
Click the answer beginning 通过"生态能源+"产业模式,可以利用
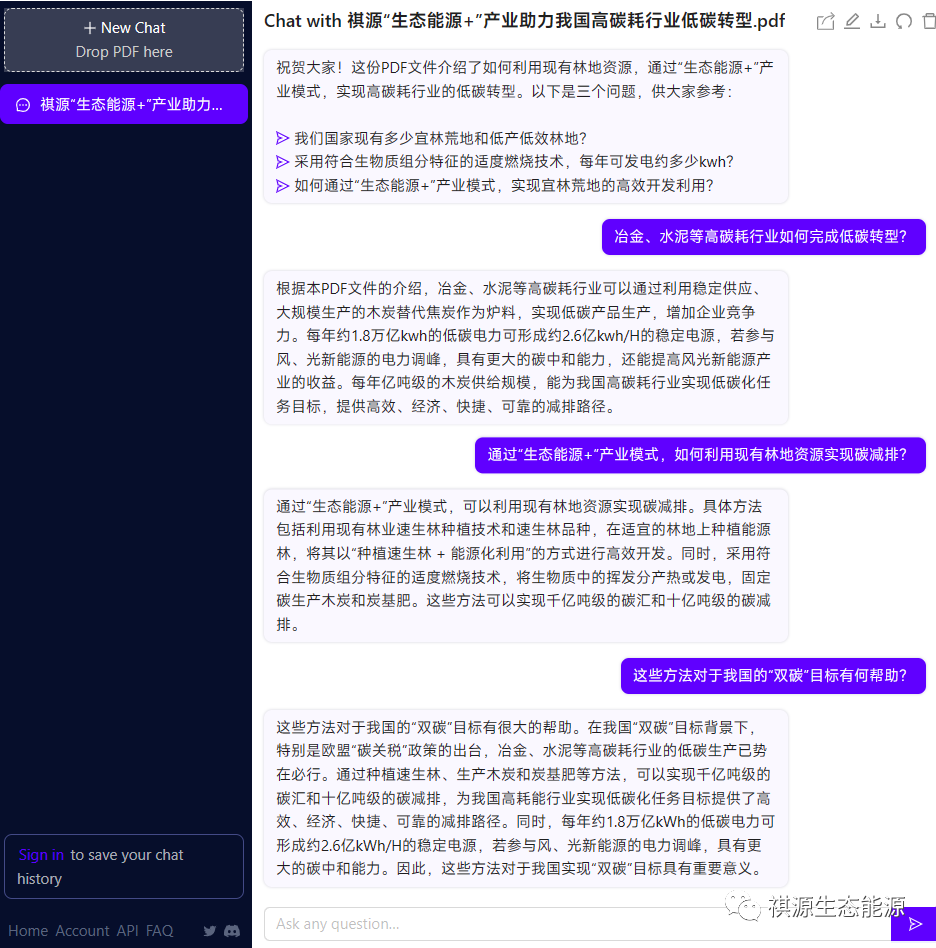(525, 565)
